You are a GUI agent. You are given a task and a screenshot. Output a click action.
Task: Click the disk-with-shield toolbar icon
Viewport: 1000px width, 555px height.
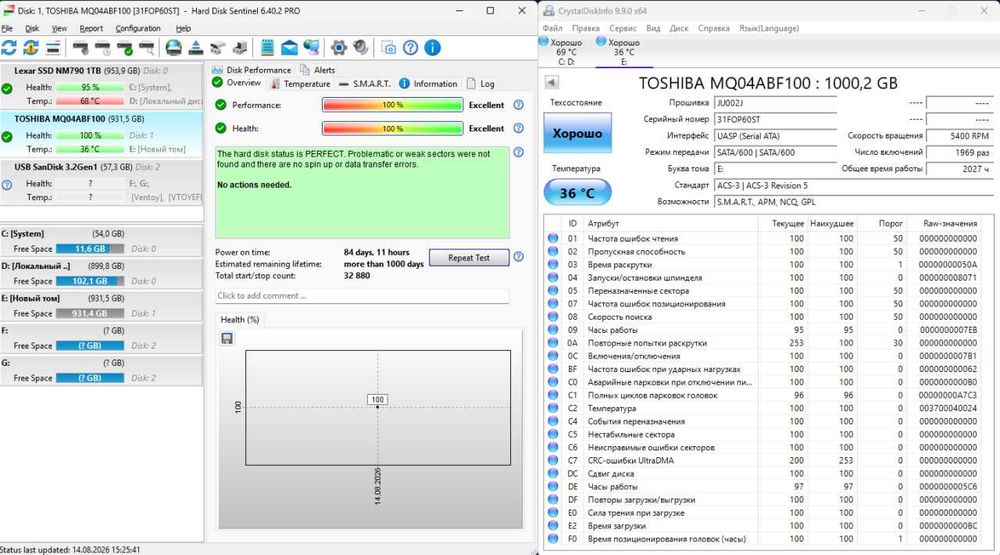(81, 47)
